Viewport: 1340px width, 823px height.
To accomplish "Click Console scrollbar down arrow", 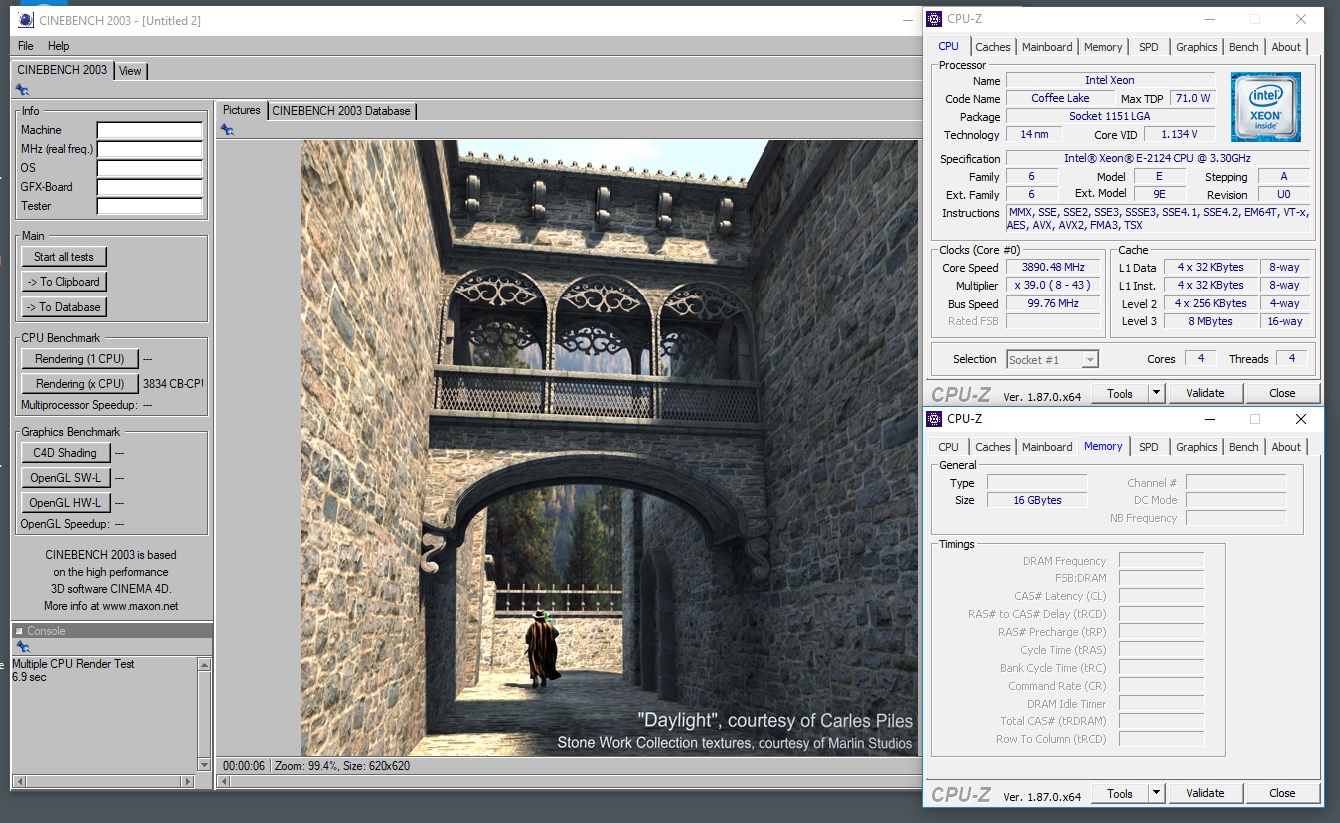I will [205, 764].
